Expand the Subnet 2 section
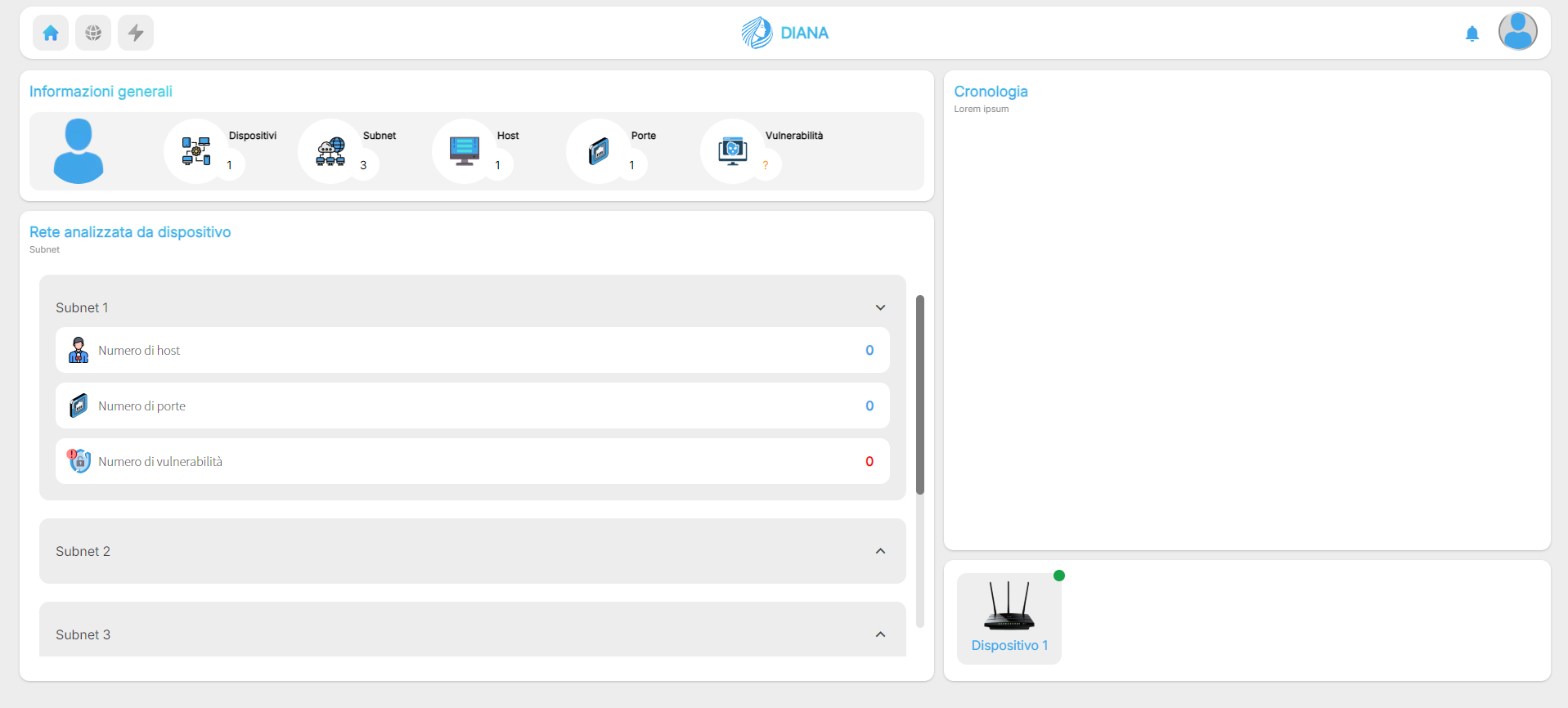Viewport: 1568px width, 708px height. pos(880,551)
